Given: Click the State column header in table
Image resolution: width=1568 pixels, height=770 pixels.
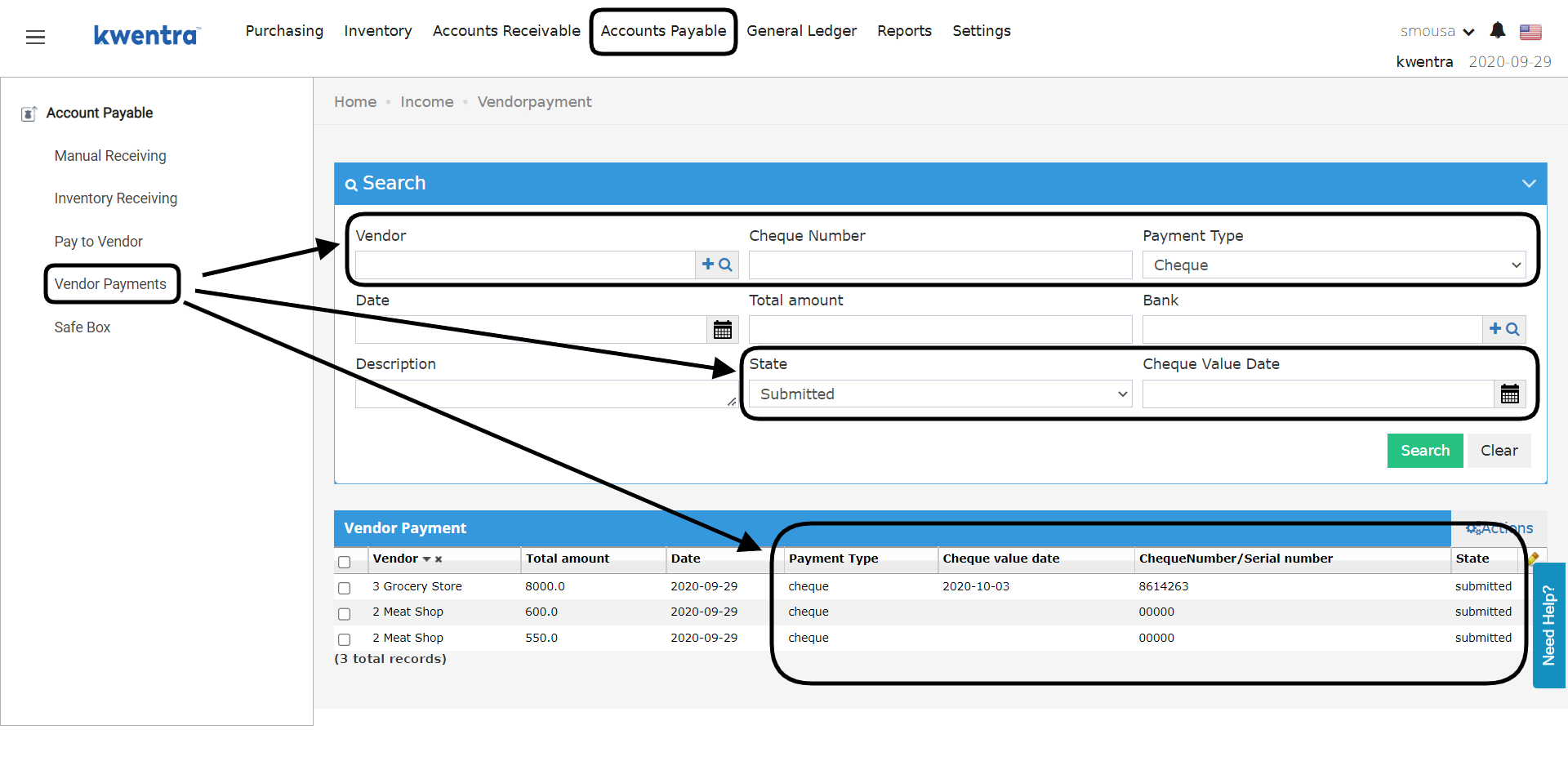Looking at the screenshot, I should coord(1472,559).
